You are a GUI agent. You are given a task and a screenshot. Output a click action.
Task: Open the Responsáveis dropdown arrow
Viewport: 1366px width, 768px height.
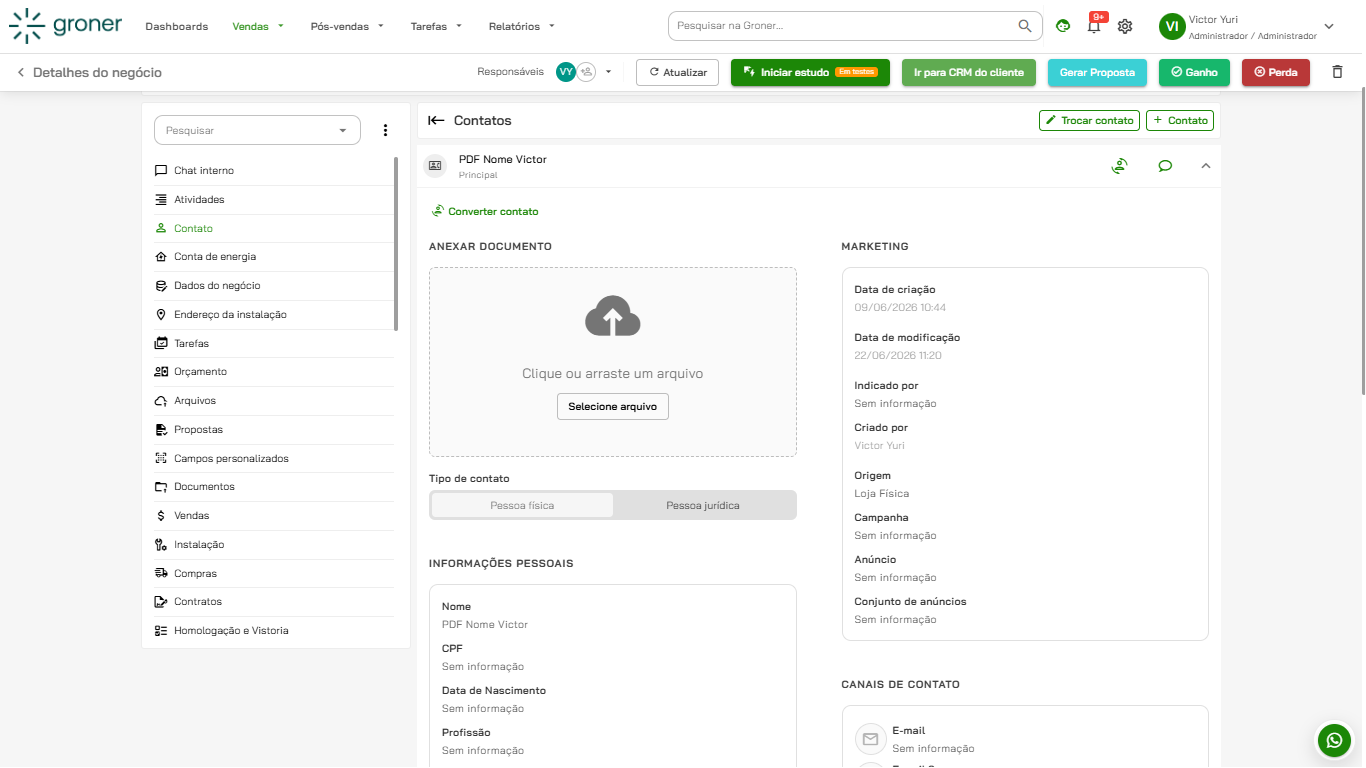(x=608, y=72)
